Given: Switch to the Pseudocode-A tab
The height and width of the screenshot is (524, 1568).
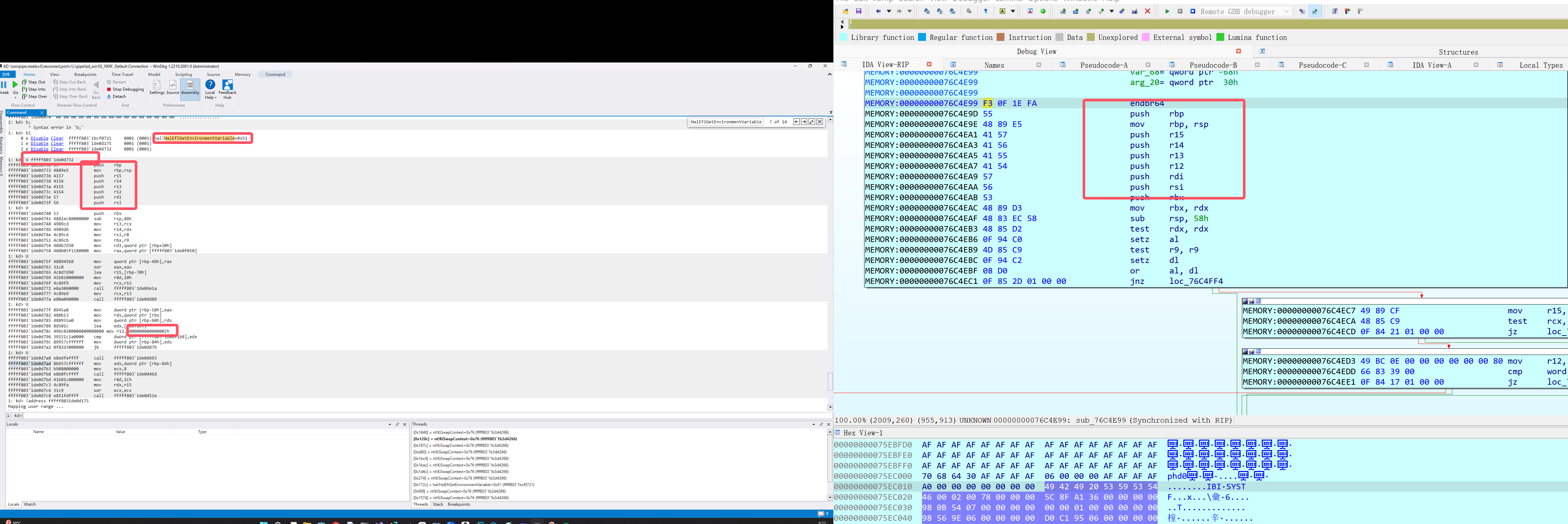Looking at the screenshot, I should coord(1104,64).
